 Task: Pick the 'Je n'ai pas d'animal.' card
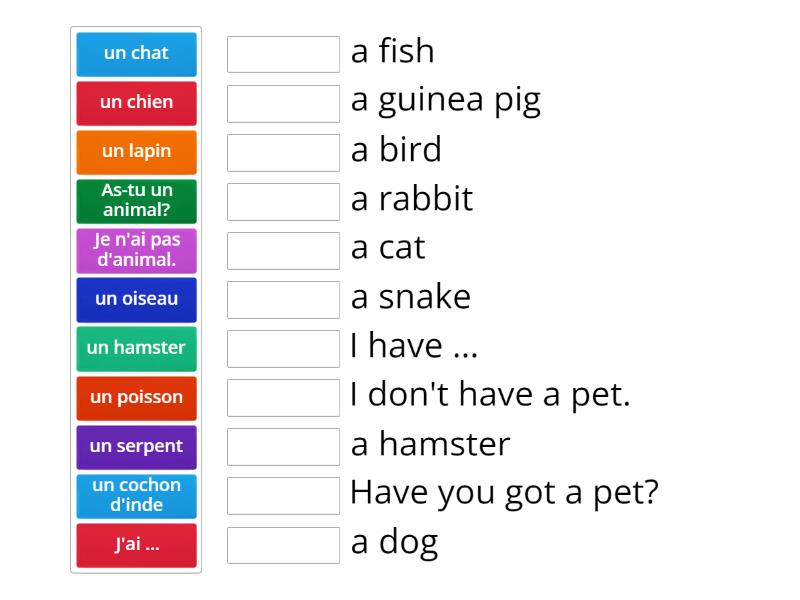coord(136,250)
